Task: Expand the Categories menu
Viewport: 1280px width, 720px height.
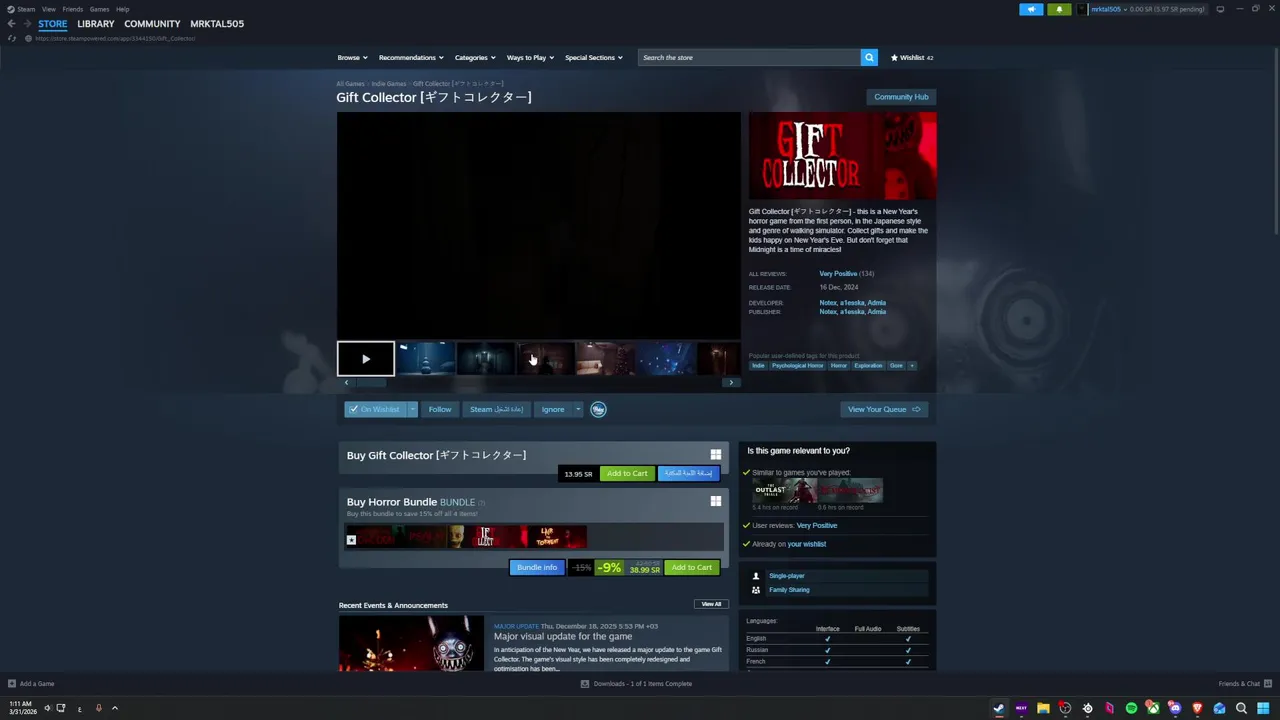Action: [x=475, y=57]
